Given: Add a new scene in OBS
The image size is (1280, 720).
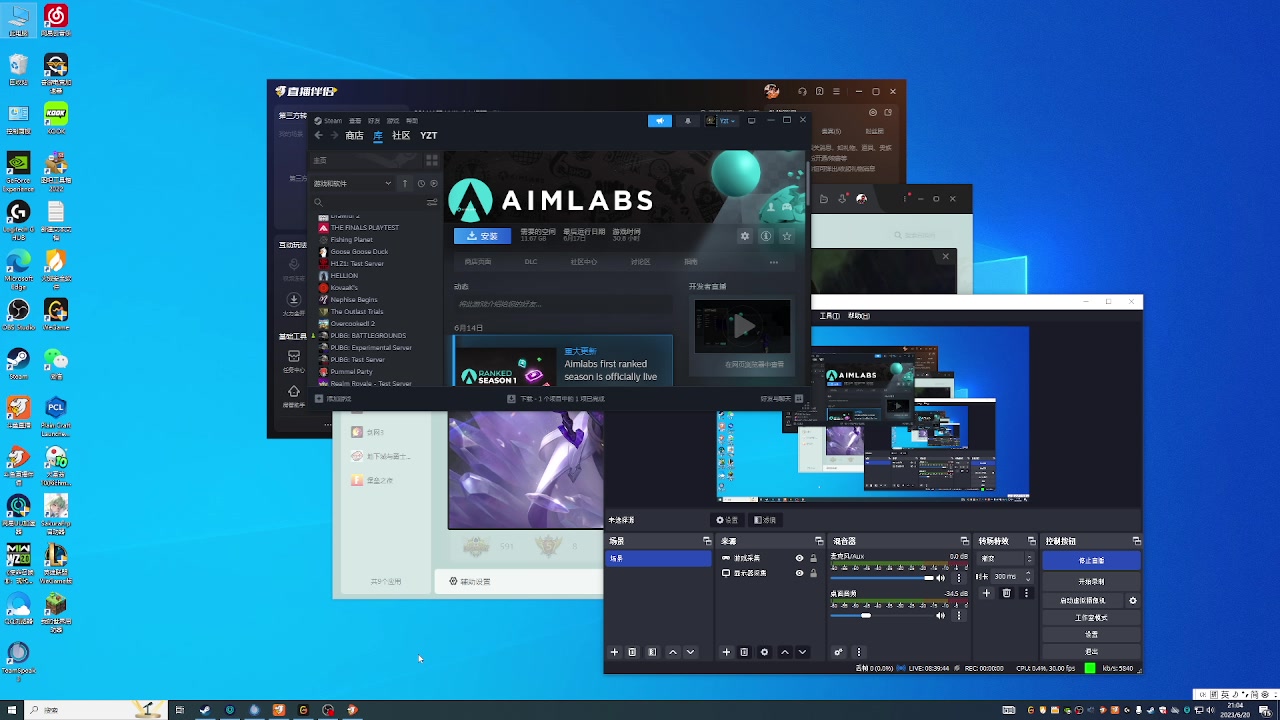Looking at the screenshot, I should click(615, 652).
